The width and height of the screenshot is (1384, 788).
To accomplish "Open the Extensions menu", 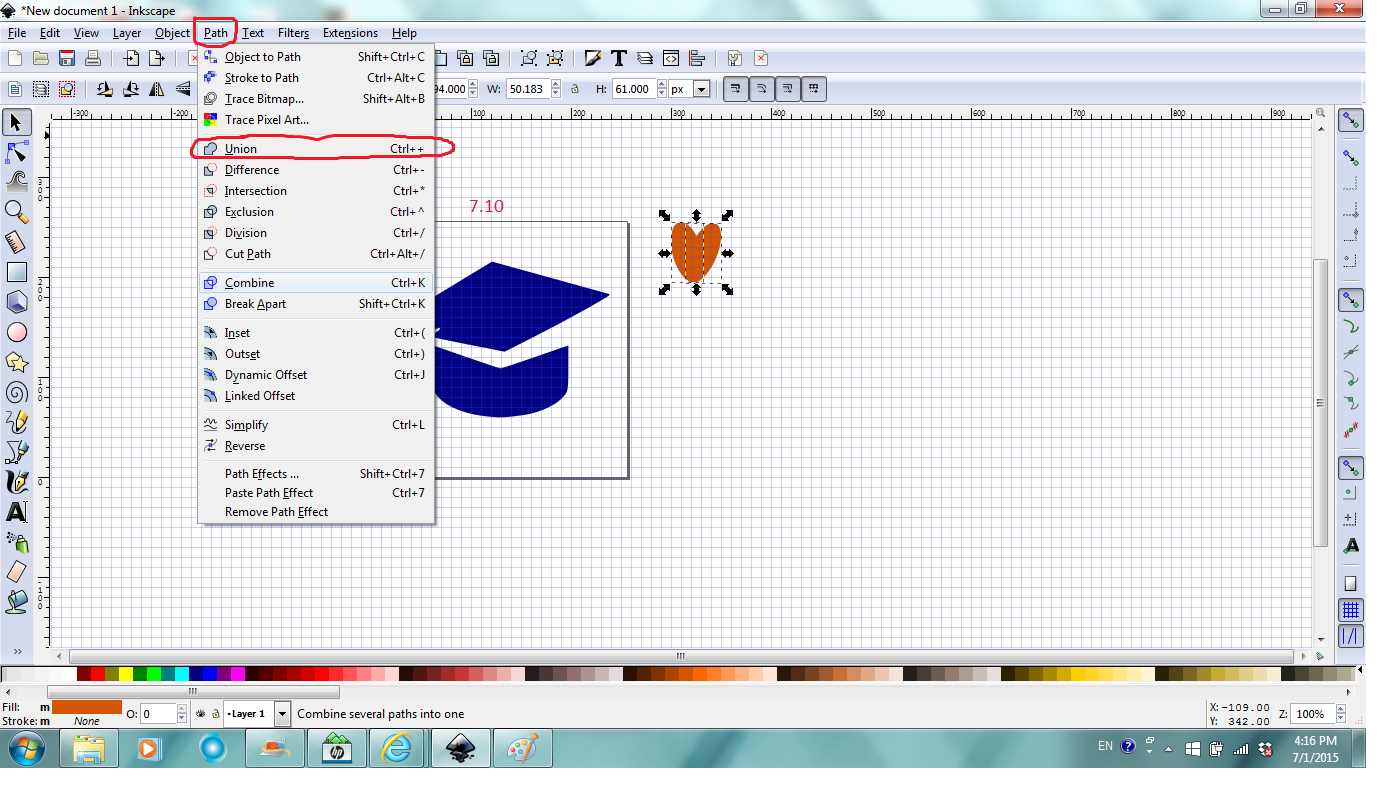I will point(350,33).
